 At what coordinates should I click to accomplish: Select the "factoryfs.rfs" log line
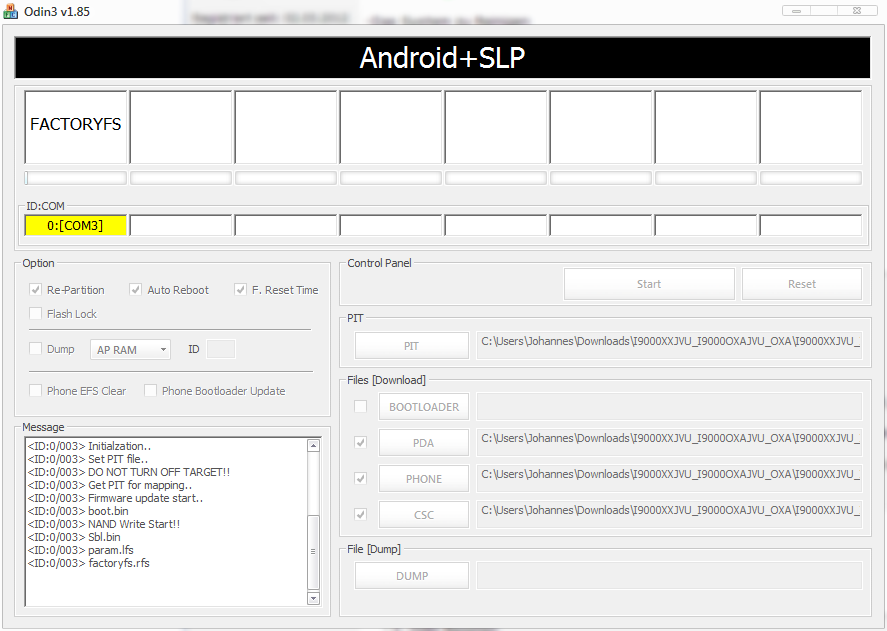88,563
